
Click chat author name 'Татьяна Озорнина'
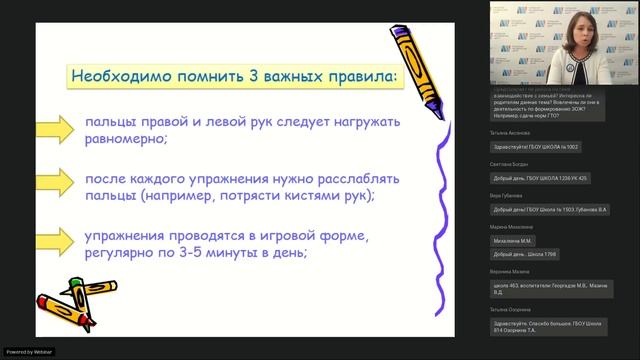click(x=510, y=309)
